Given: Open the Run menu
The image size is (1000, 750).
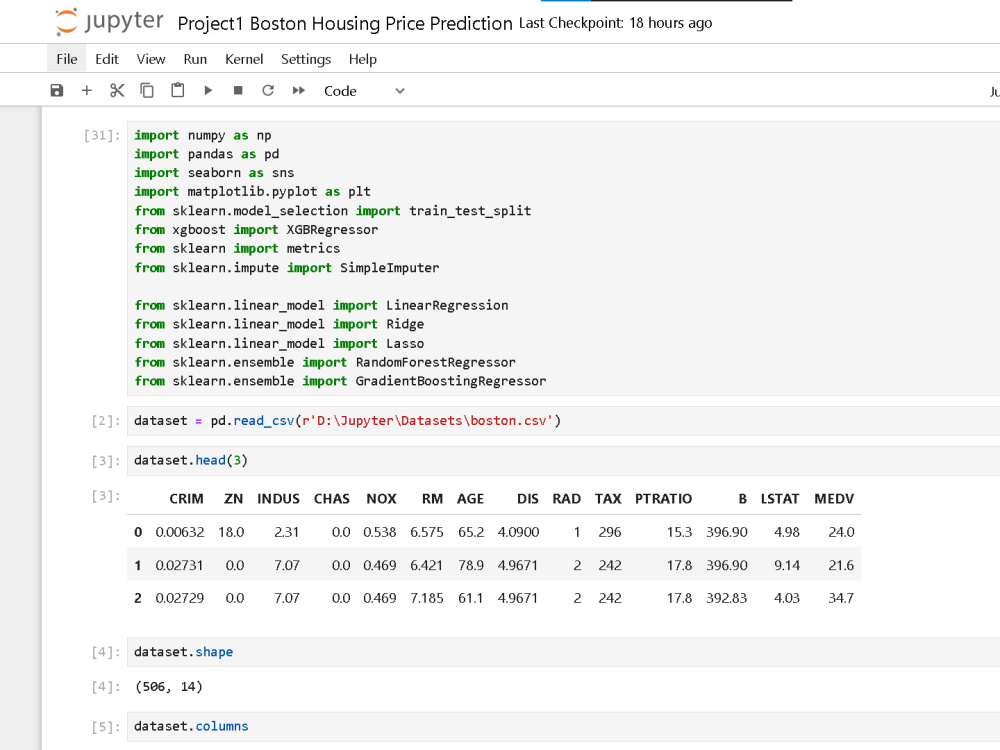Looking at the screenshot, I should pos(195,59).
